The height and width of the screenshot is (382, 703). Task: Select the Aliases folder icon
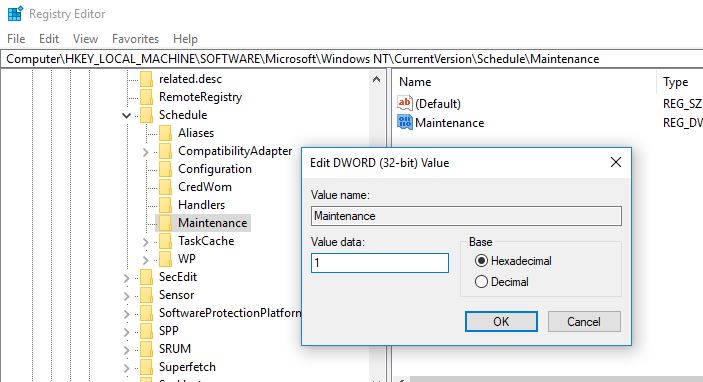pos(165,133)
